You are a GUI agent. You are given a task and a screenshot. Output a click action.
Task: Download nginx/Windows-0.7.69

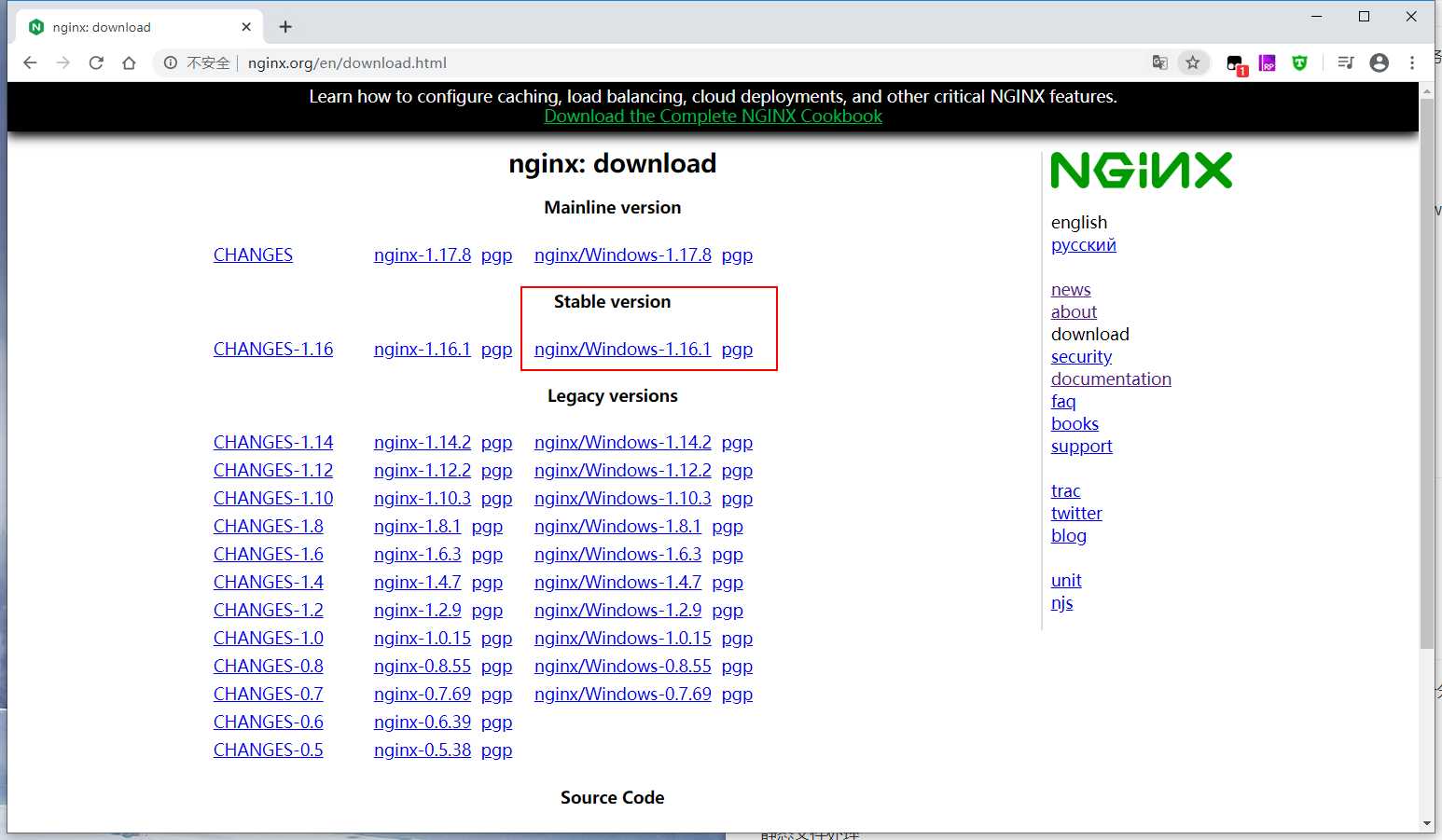coord(622,694)
